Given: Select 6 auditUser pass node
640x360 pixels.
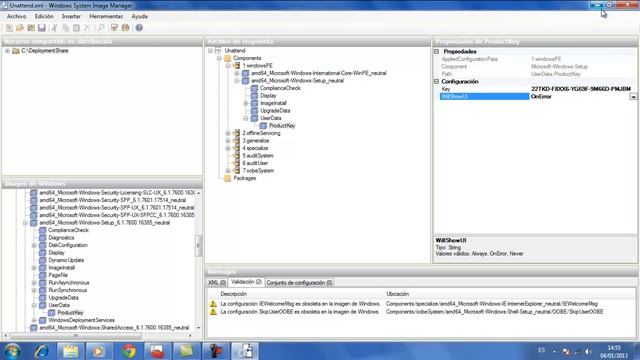Looking at the screenshot, I should pyautogui.click(x=255, y=163).
